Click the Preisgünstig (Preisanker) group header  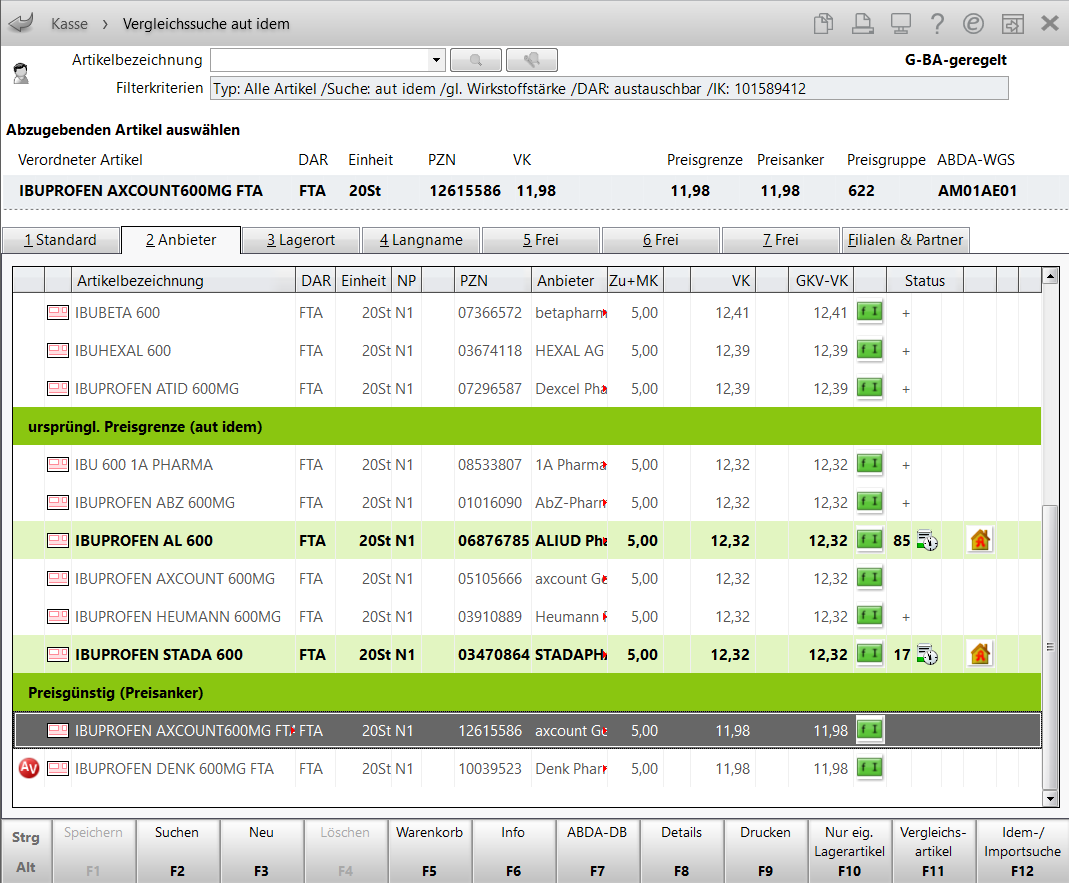click(526, 693)
